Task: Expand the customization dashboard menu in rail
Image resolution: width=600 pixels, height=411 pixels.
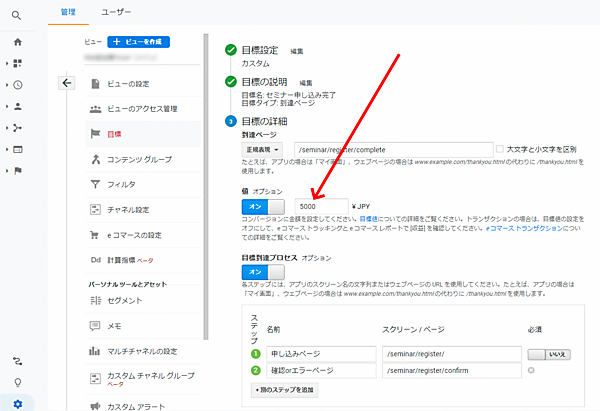Action: pos(17,63)
